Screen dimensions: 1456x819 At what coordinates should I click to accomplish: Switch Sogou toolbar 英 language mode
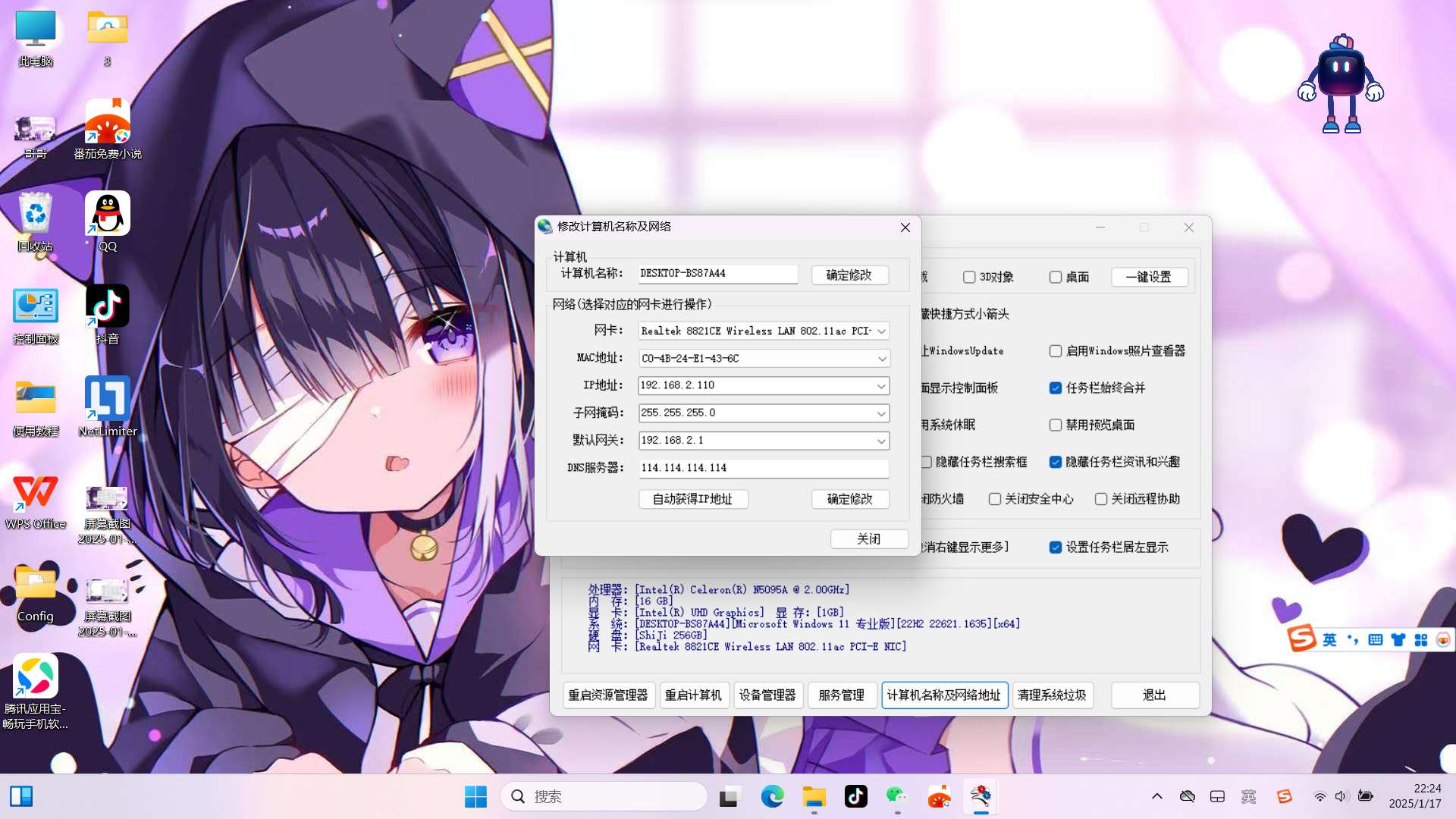[x=1329, y=640]
